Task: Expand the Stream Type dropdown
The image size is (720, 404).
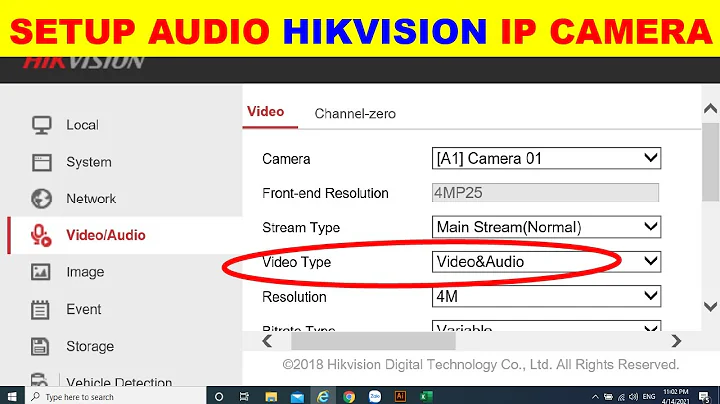Action: [x=546, y=227]
